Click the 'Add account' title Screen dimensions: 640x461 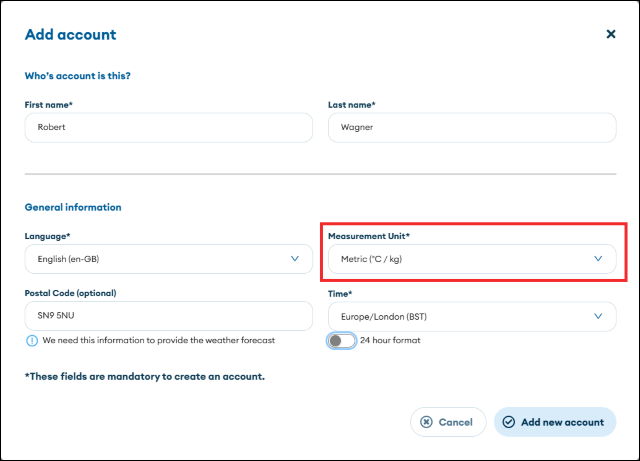(71, 35)
